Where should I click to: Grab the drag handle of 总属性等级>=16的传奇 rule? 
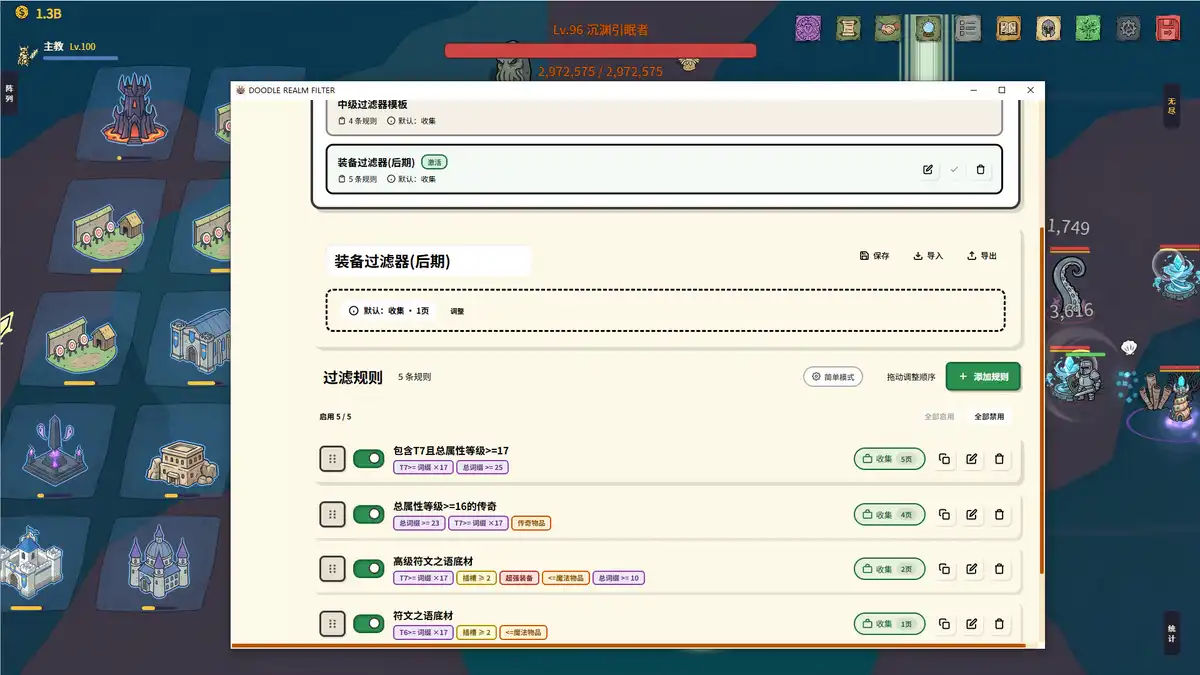click(332, 514)
